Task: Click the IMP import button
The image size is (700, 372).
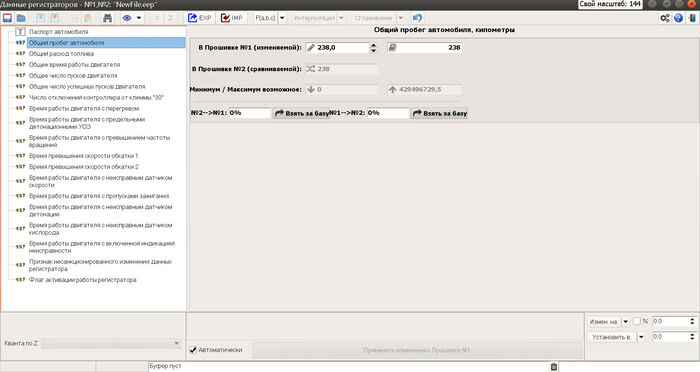Action: 232,18
